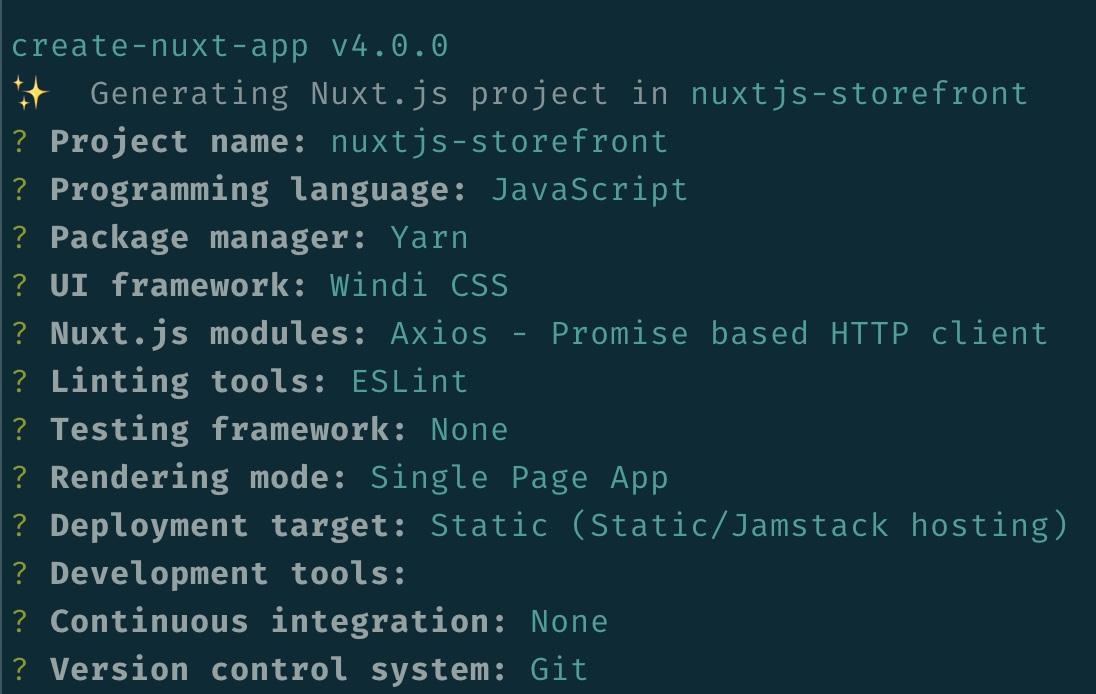
Task: Click the question mark before Testing framework
Action: (x=19, y=429)
